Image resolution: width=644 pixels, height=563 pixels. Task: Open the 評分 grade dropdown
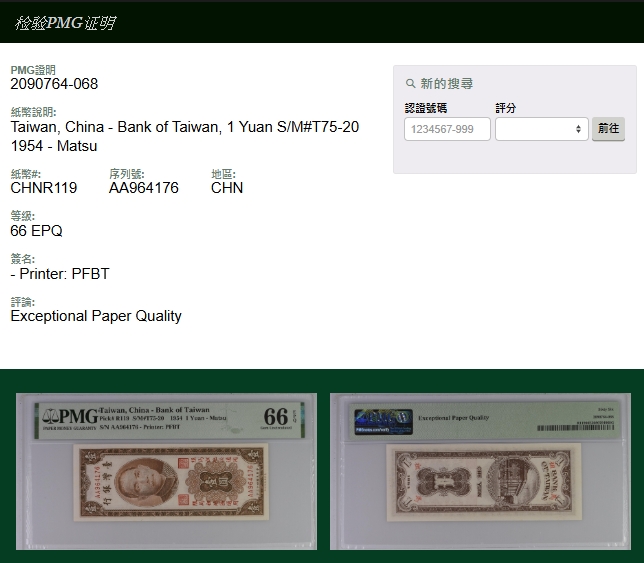[542, 129]
